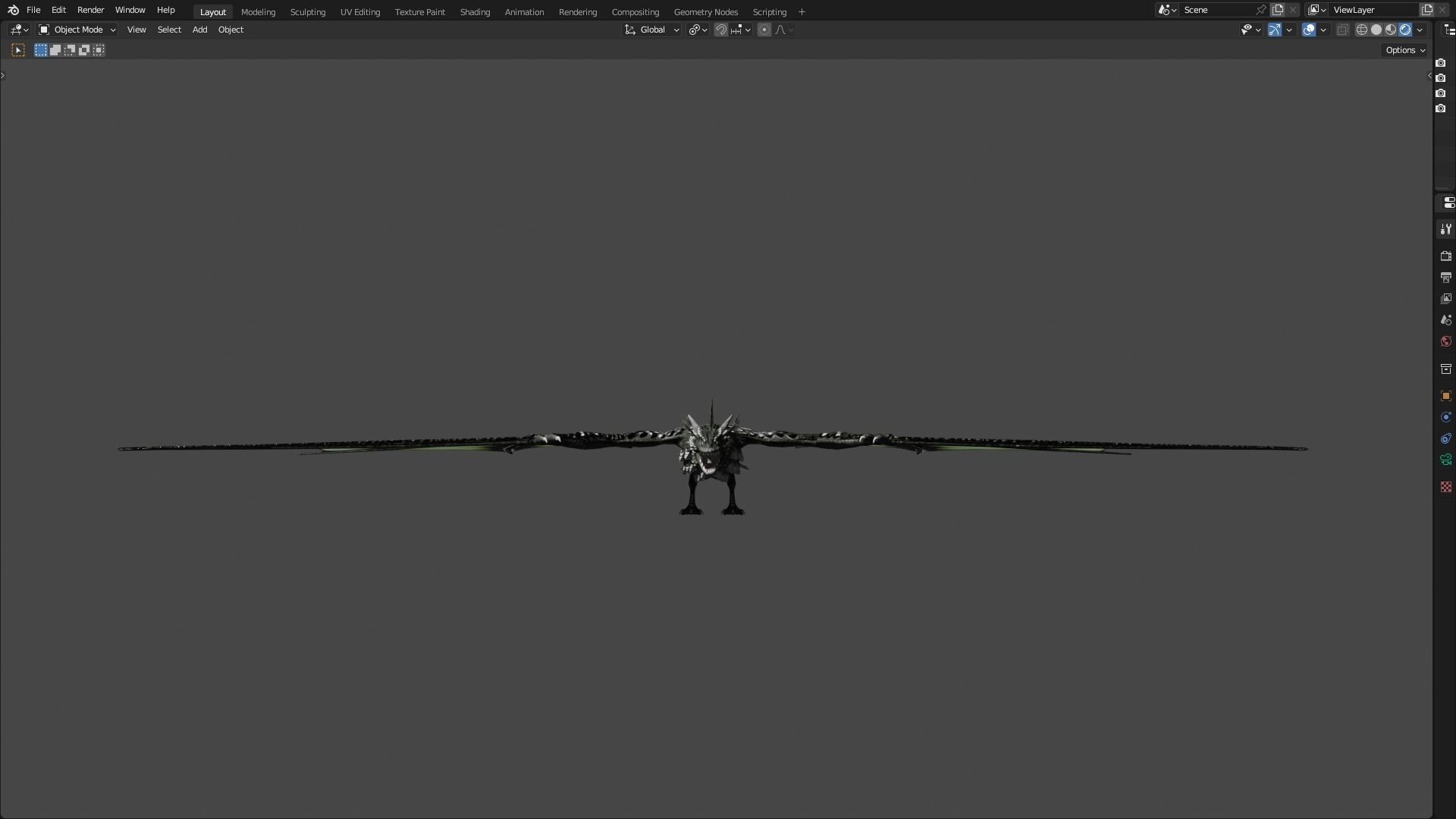The image size is (1456, 819).
Task: Open the overlays options dropdown arrow
Action: (1323, 30)
